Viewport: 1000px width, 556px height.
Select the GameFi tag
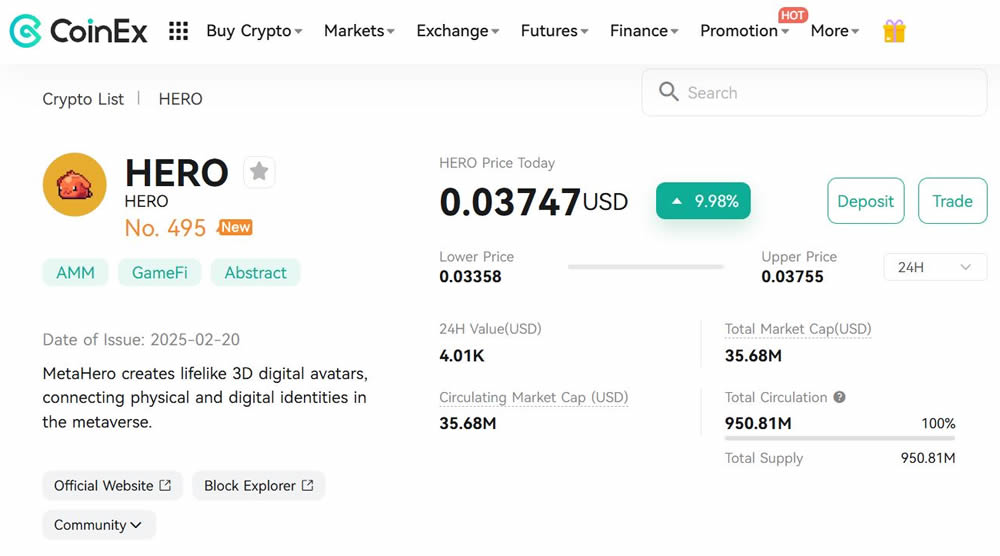[x=160, y=273]
